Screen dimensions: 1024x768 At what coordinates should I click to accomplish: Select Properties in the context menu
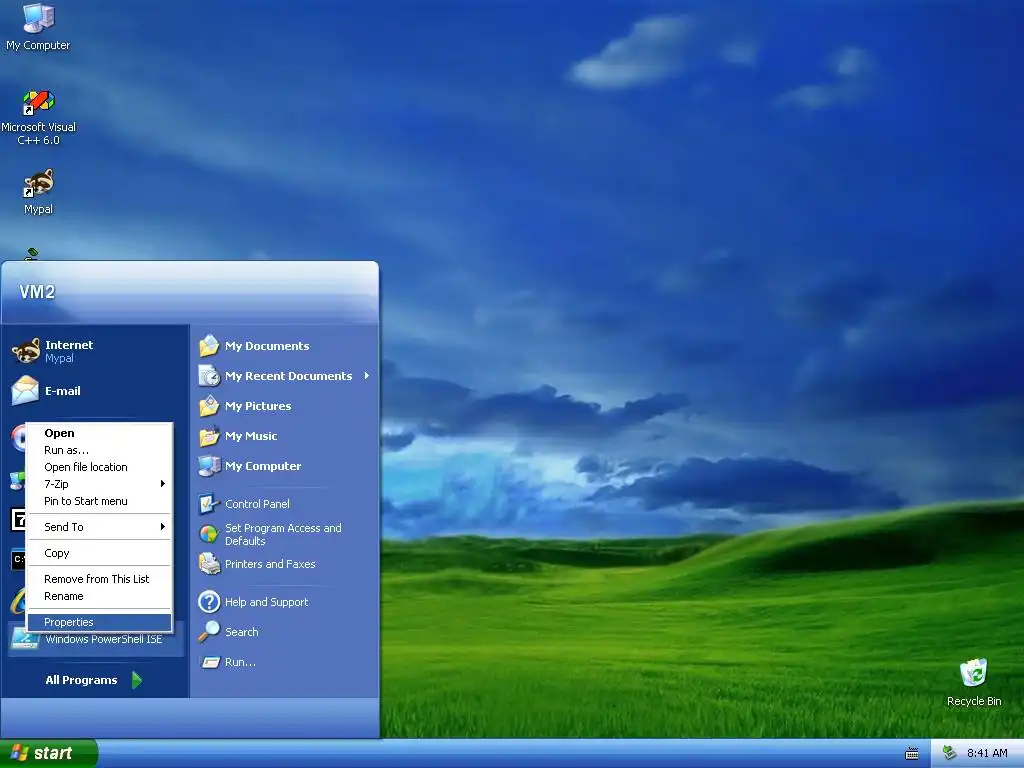(99, 622)
